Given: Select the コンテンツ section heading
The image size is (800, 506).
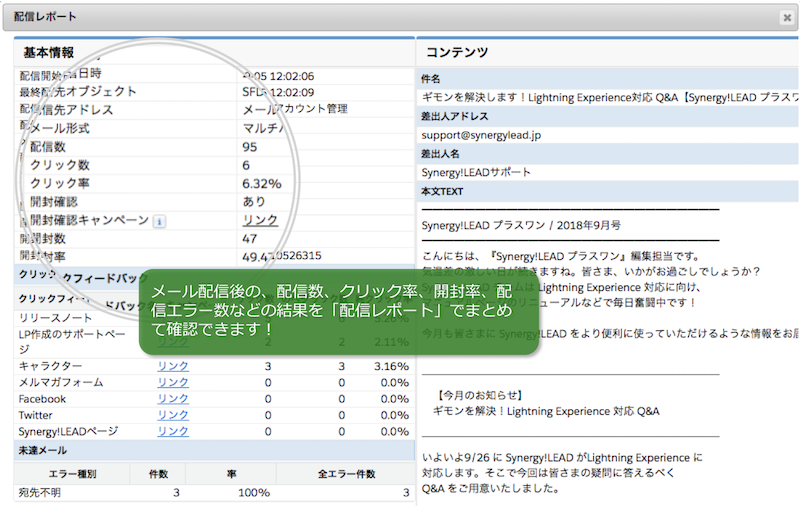Looking at the screenshot, I should [457, 52].
